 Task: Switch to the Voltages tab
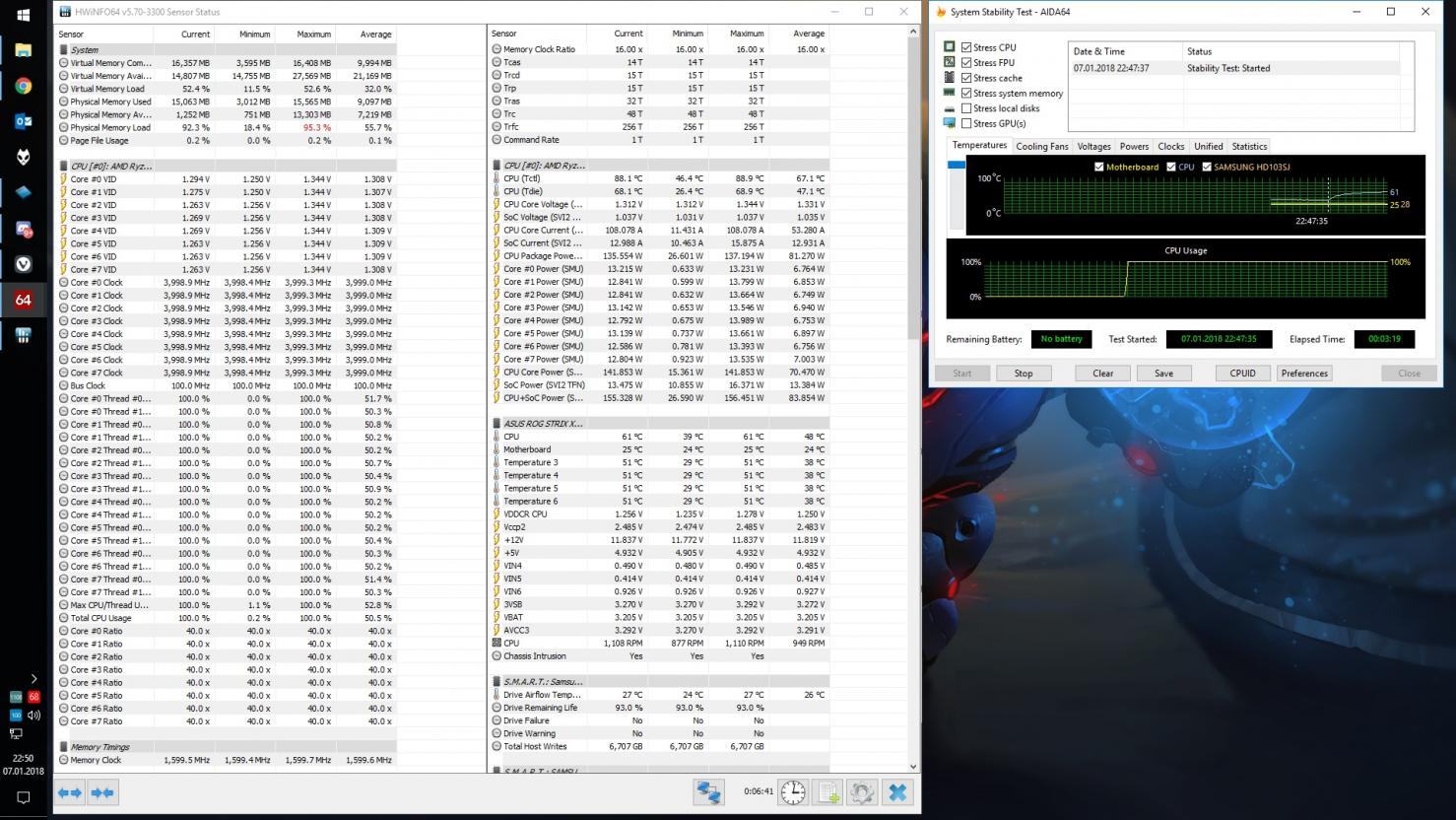click(1093, 146)
